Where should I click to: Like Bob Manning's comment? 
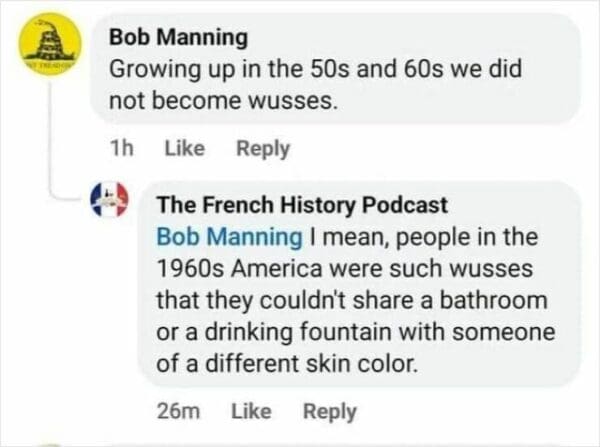(183, 148)
